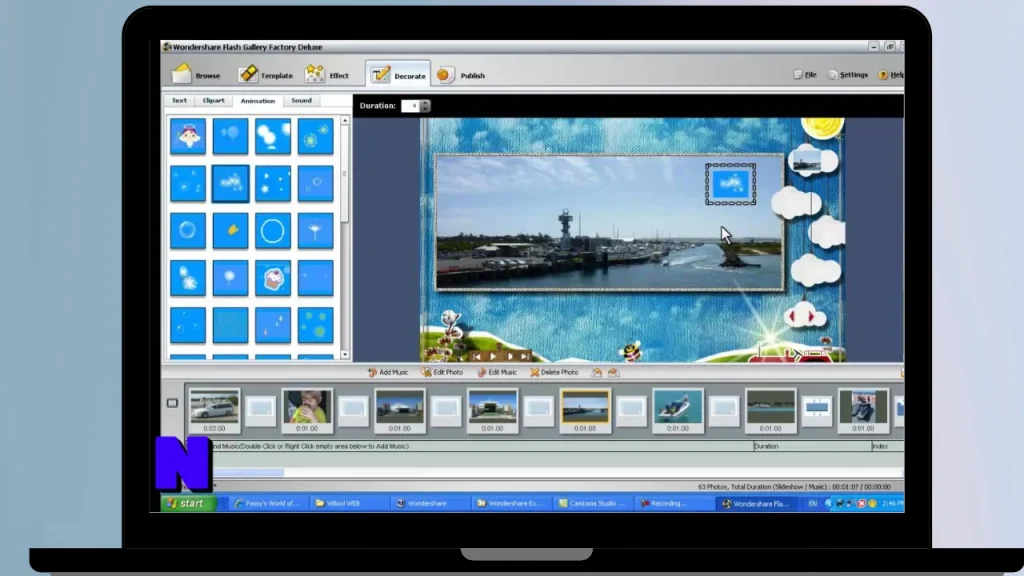Screen dimensions: 1024x576
Task: Choose the soap bubble ring animation
Action: pos(188,231)
